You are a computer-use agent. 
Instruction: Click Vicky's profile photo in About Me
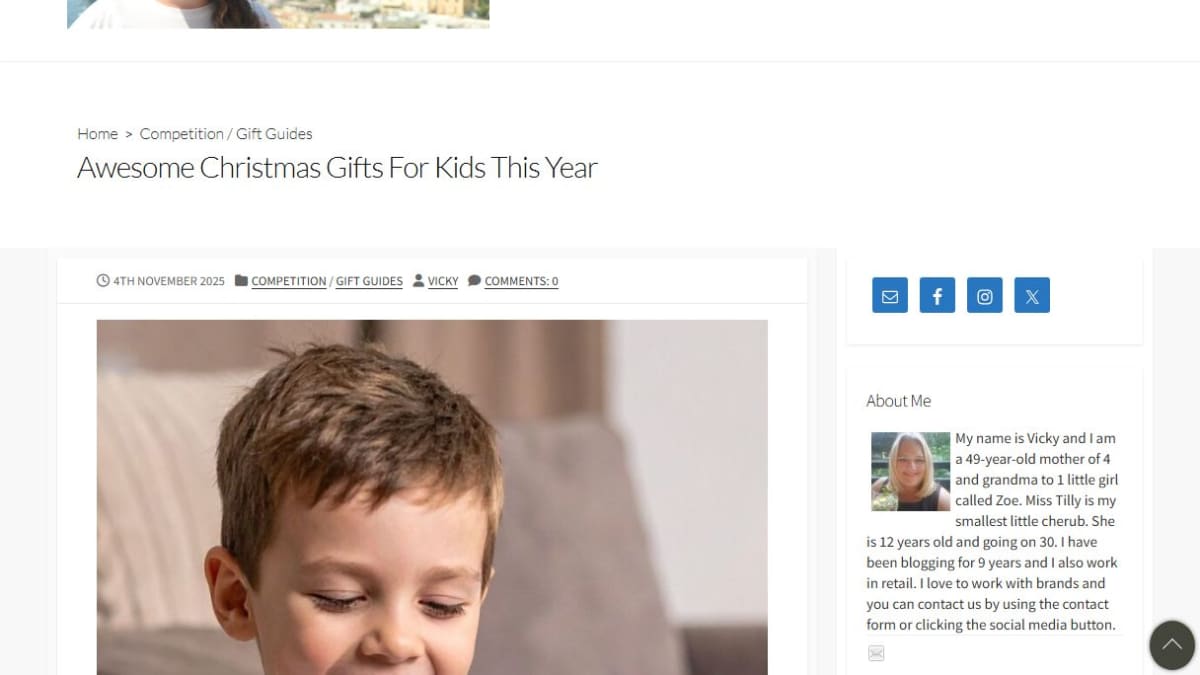(x=910, y=471)
